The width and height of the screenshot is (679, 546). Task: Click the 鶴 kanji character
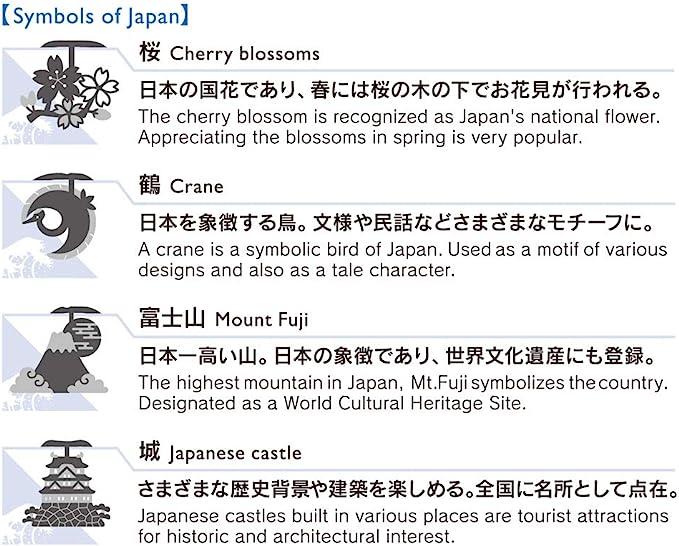[x=150, y=186]
